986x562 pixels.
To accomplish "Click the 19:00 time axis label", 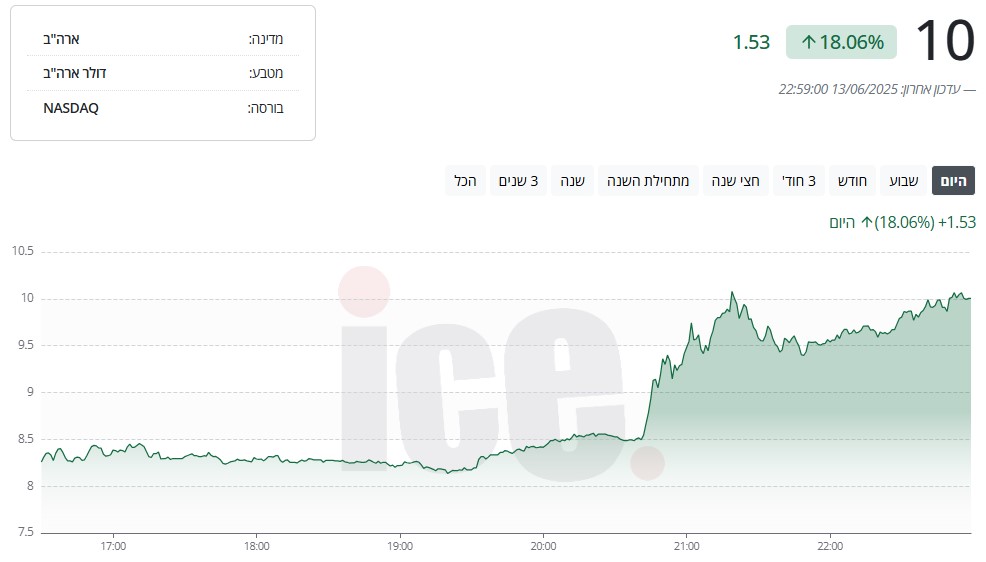I will coord(400,546).
